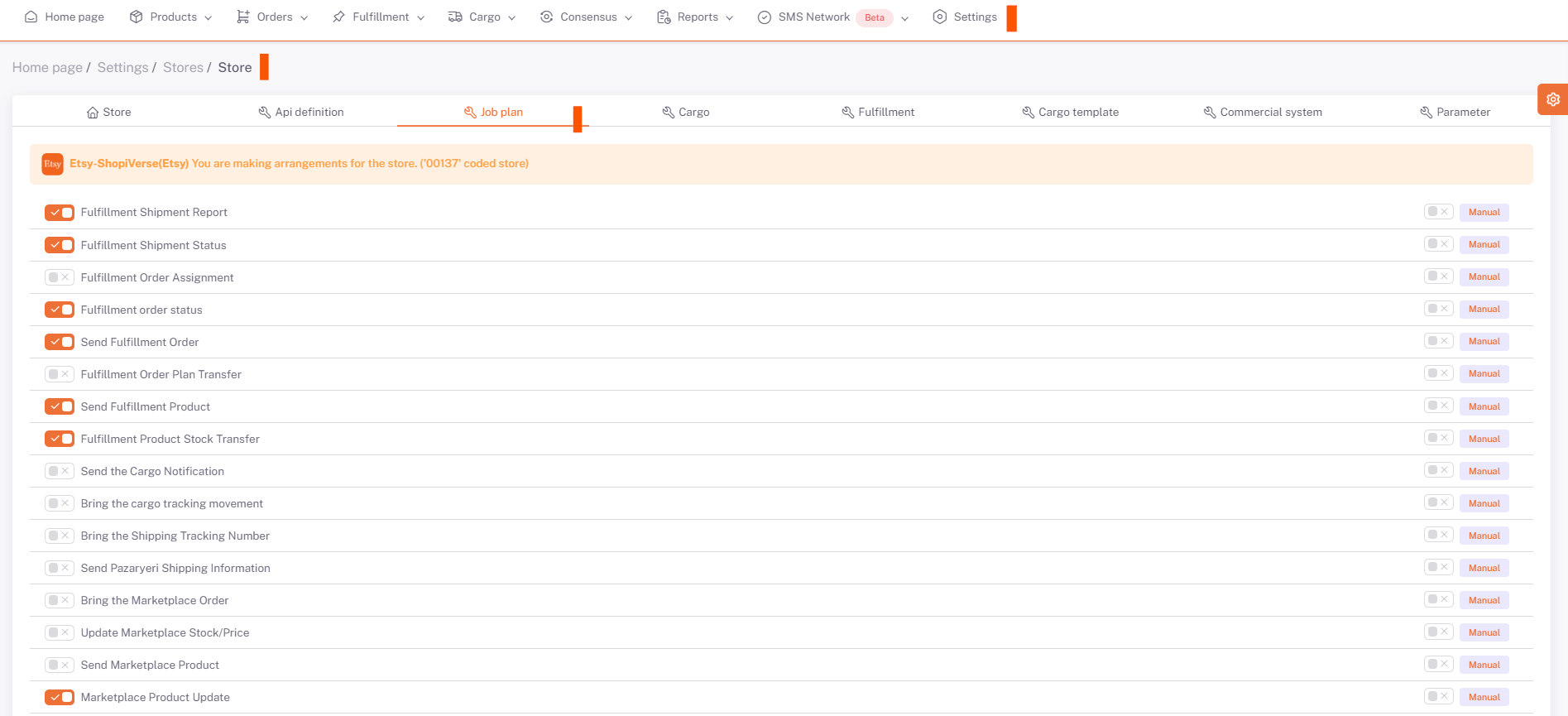The image size is (1568, 716).
Task: Open the Cargo template tab
Action: pyautogui.click(x=1071, y=113)
